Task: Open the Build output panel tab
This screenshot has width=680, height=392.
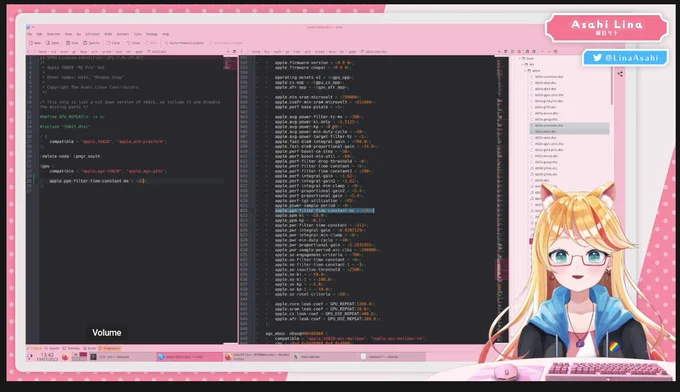Action: [89, 348]
